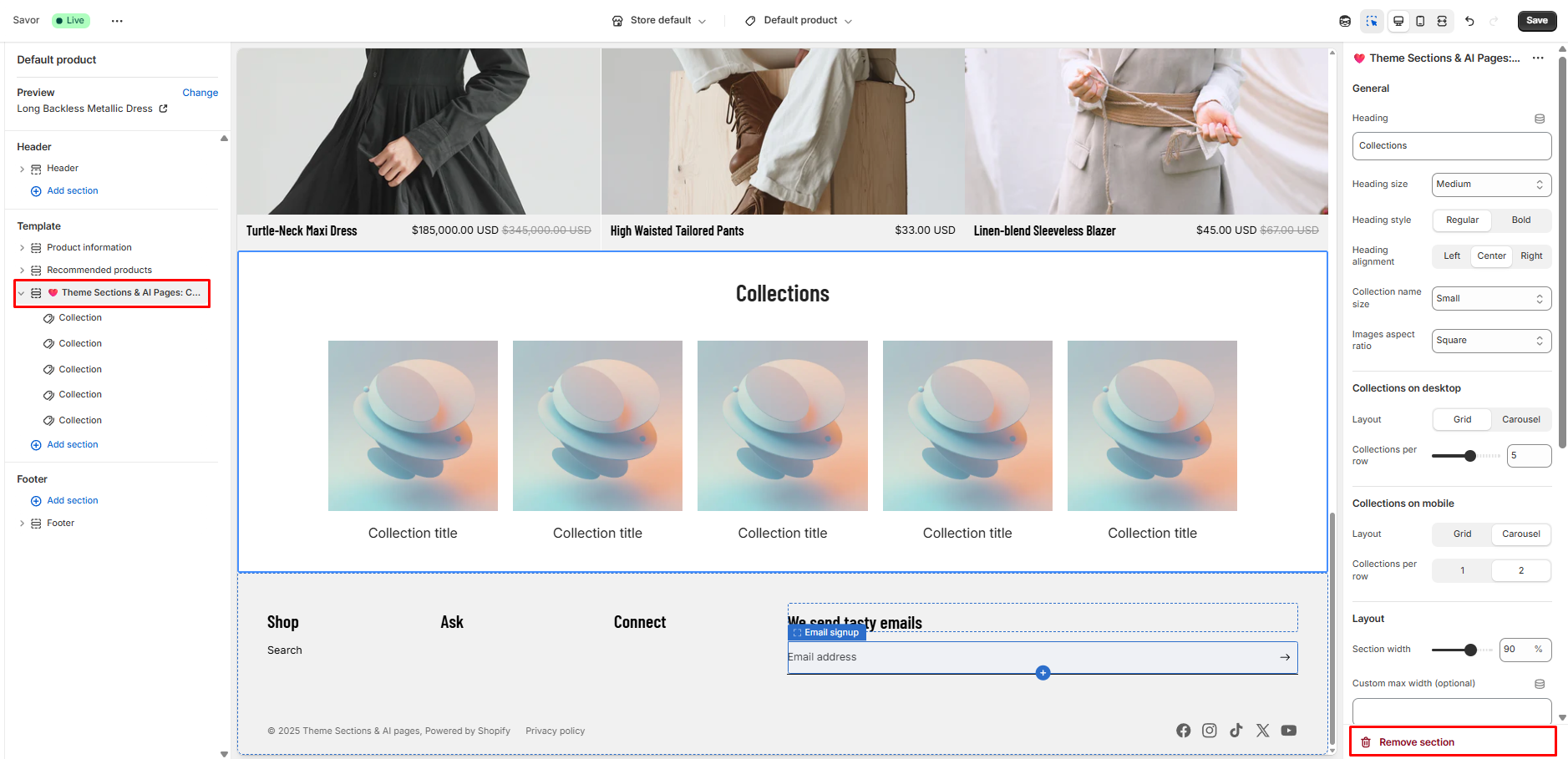This screenshot has height=759, width=1568.
Task: Click Turtle-Neck Maxi Dress product image
Action: 419,131
